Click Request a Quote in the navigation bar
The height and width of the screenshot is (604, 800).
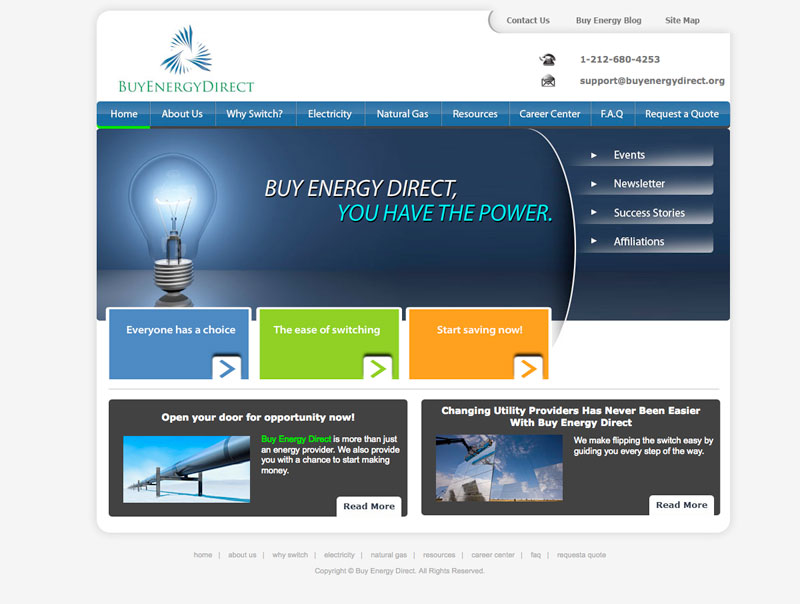682,114
